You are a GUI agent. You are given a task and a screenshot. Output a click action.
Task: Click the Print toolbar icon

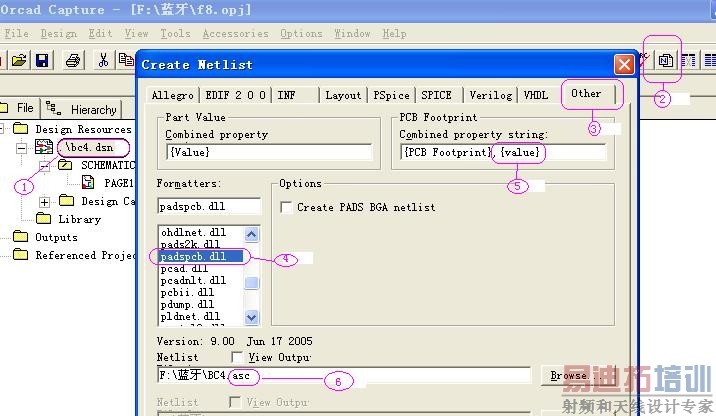73,60
